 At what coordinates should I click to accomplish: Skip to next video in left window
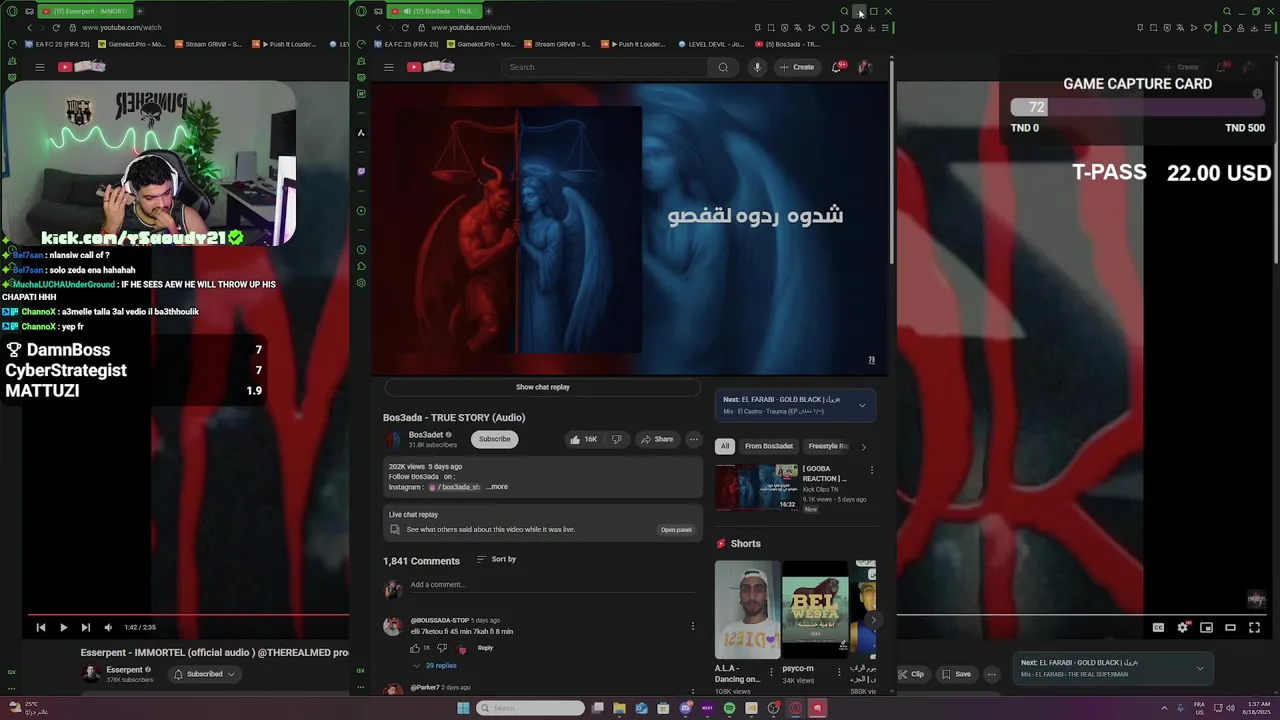point(85,628)
